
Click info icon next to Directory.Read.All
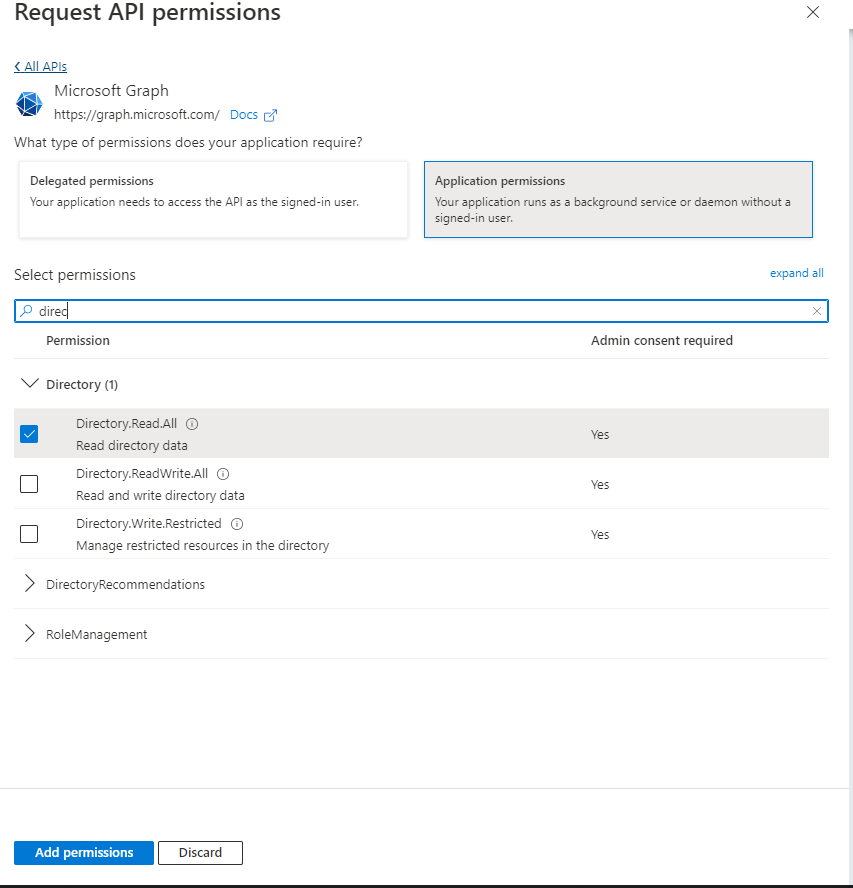(192, 424)
